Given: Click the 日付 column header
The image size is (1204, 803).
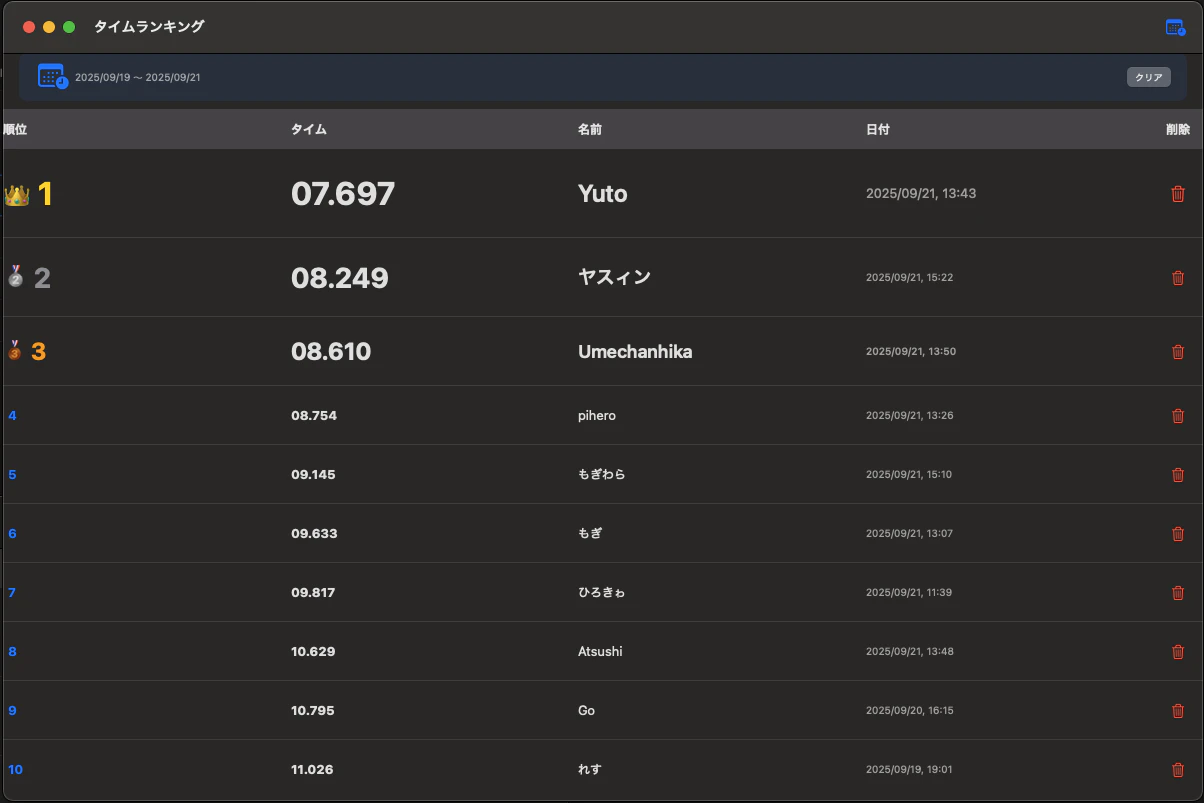Looking at the screenshot, I should click(878, 130).
